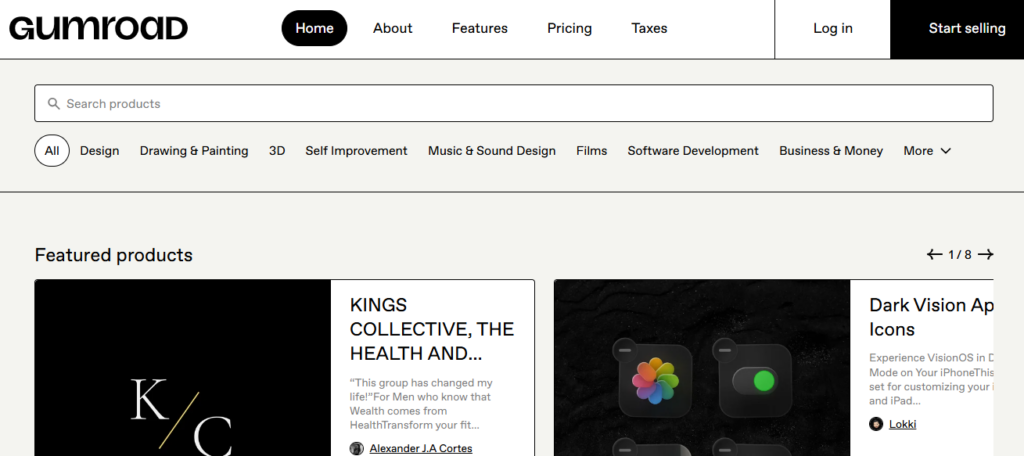Screen dimensions: 1024x456
Task: Open the Home nav item
Action: (x=314, y=28)
